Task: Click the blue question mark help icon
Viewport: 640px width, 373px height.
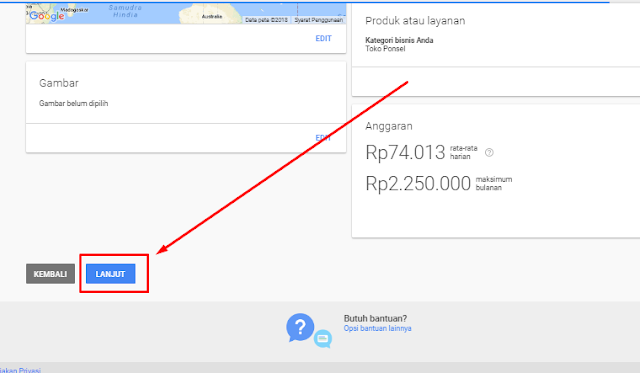Action: point(300,327)
